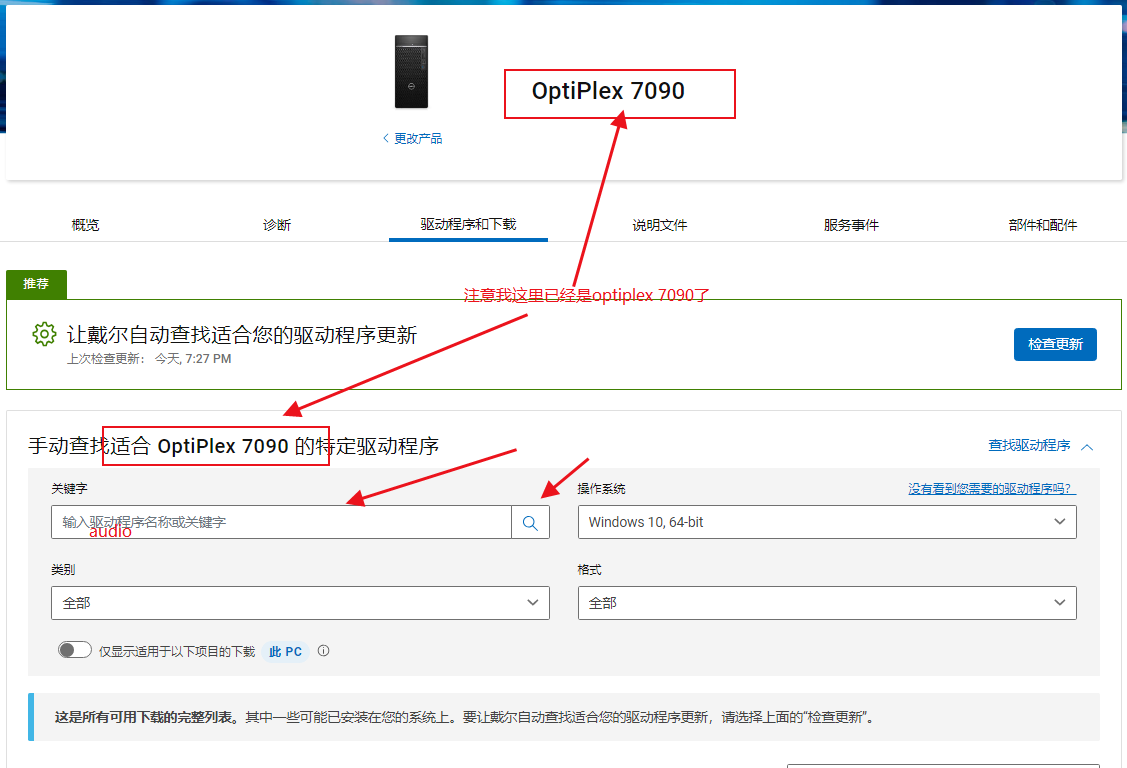This screenshot has width=1127, height=768.
Task: Click the 查找驱动程序 link text
Action: point(1029,445)
